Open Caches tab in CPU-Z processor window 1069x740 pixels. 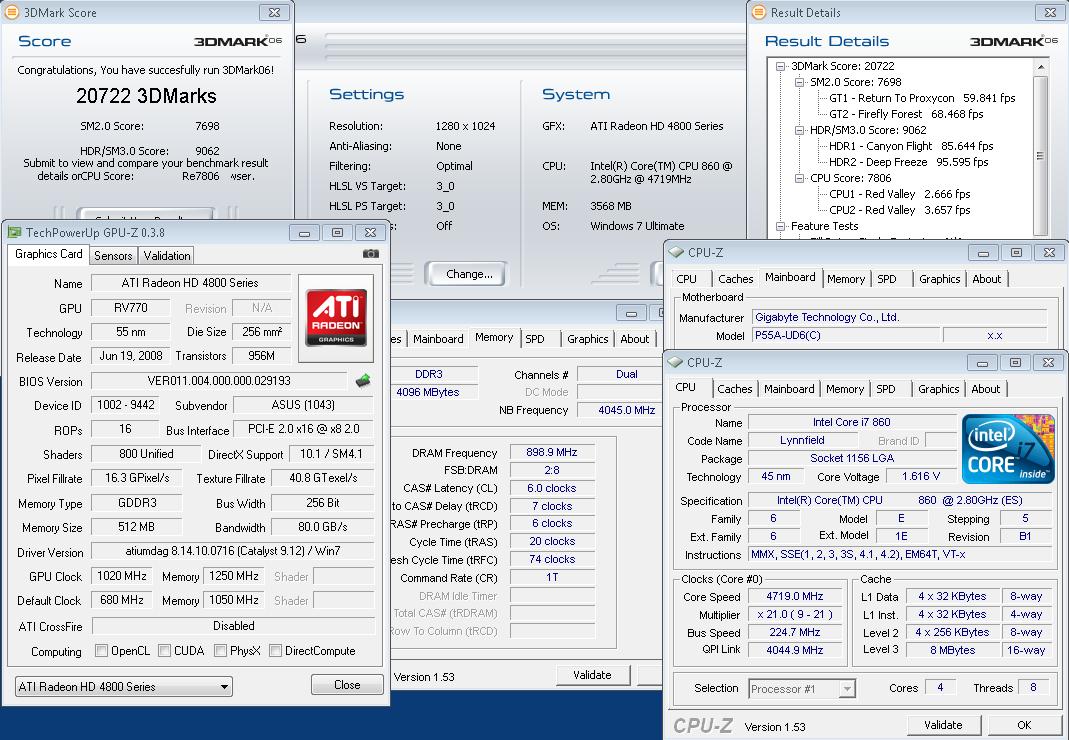(734, 389)
